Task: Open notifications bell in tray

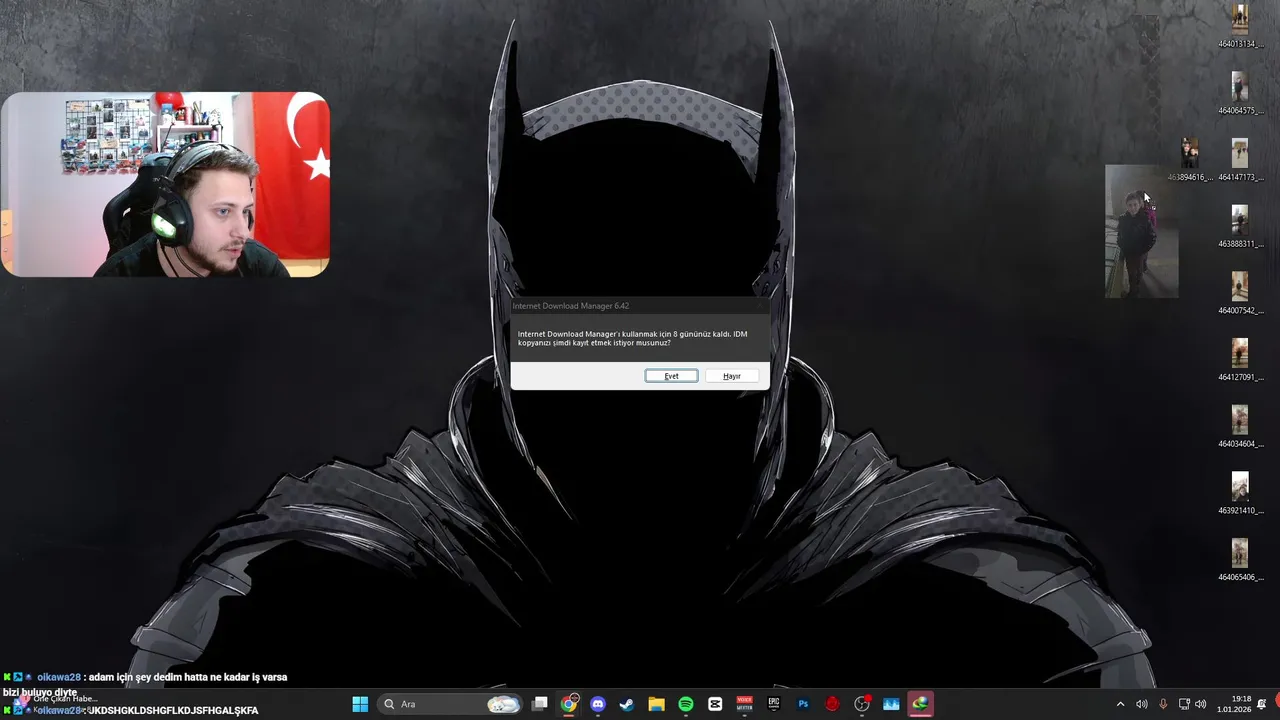Action: click(1262, 704)
